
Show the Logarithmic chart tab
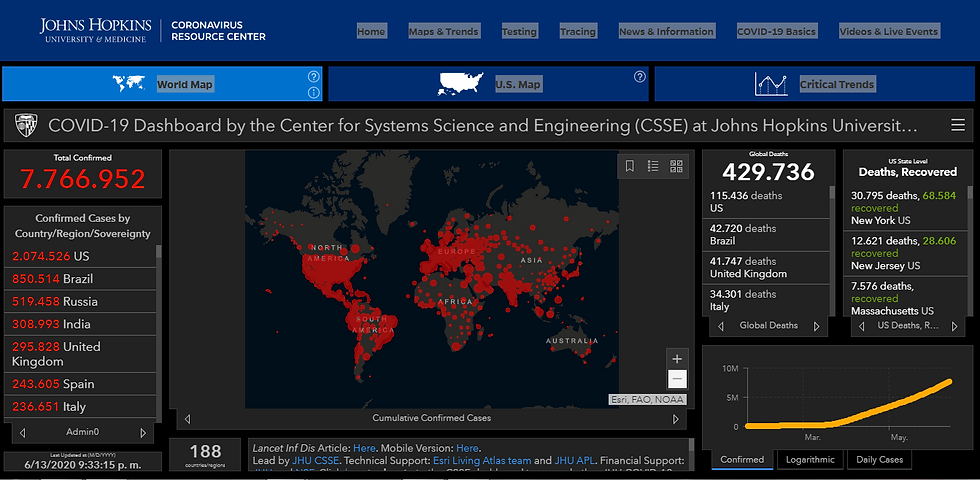click(x=810, y=459)
